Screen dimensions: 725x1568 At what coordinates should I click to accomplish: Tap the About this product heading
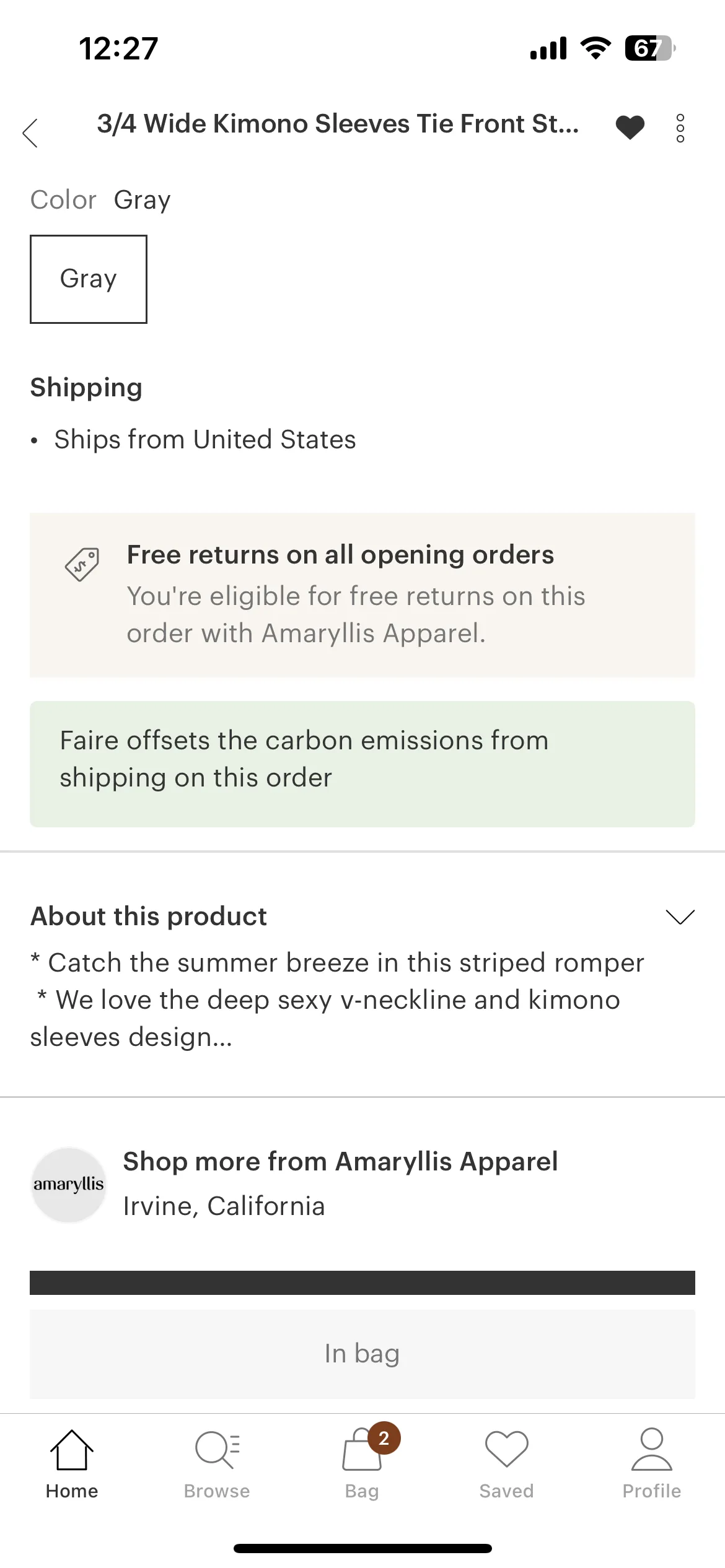tap(149, 916)
